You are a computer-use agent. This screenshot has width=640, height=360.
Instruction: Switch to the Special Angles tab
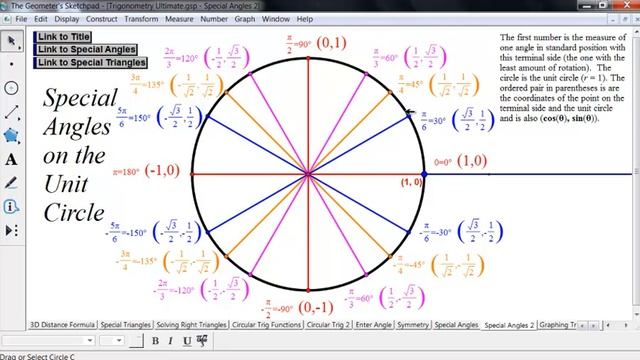coord(456,325)
